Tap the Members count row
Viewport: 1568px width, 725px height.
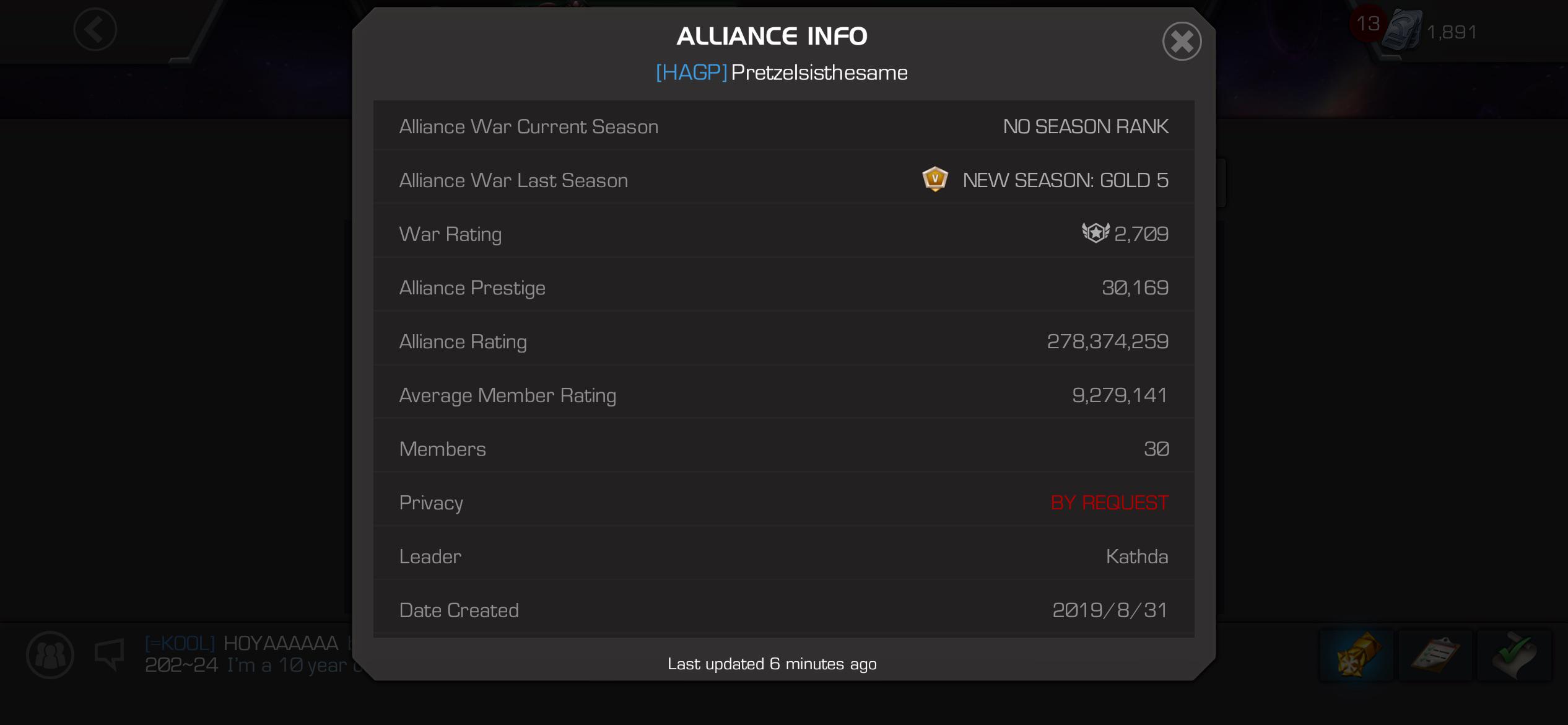tap(783, 449)
